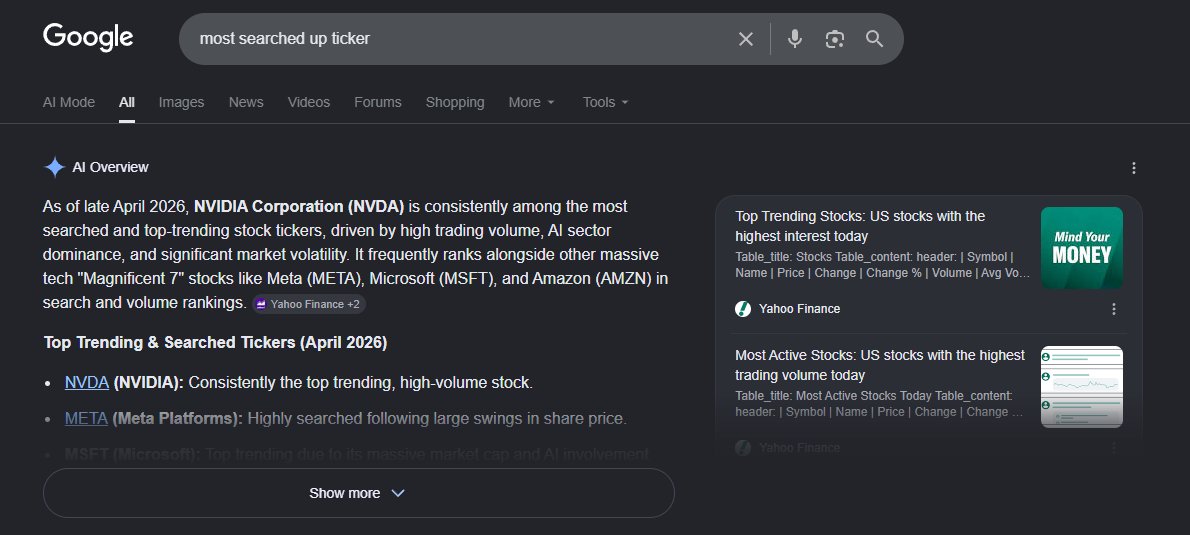Open Most Active Stocks article title
The width and height of the screenshot is (1190, 535).
[x=880, y=365]
